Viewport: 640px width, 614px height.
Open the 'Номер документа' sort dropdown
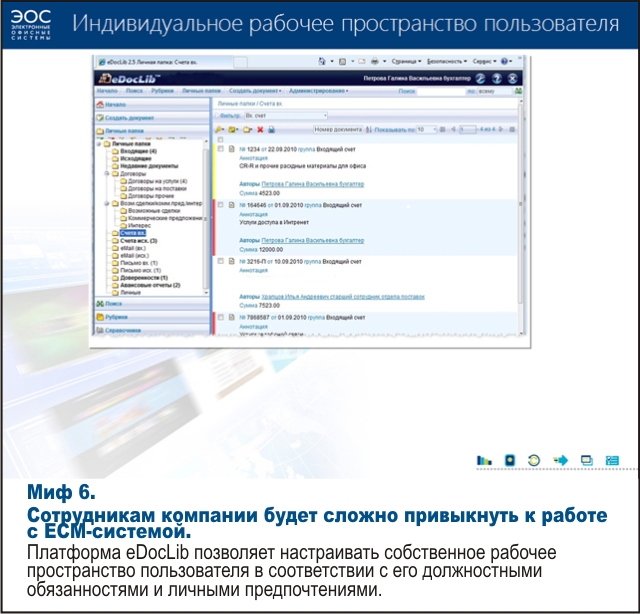pyautogui.click(x=338, y=129)
